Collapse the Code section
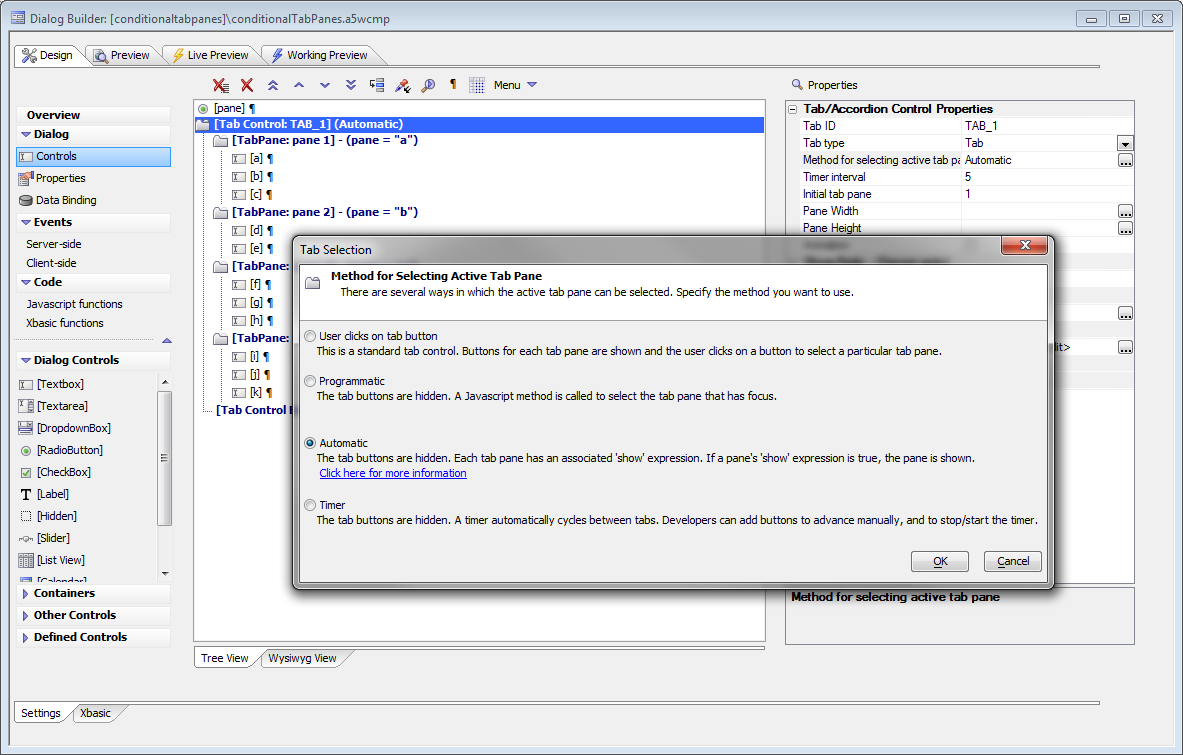The height and width of the screenshot is (755, 1183). click(x=26, y=282)
